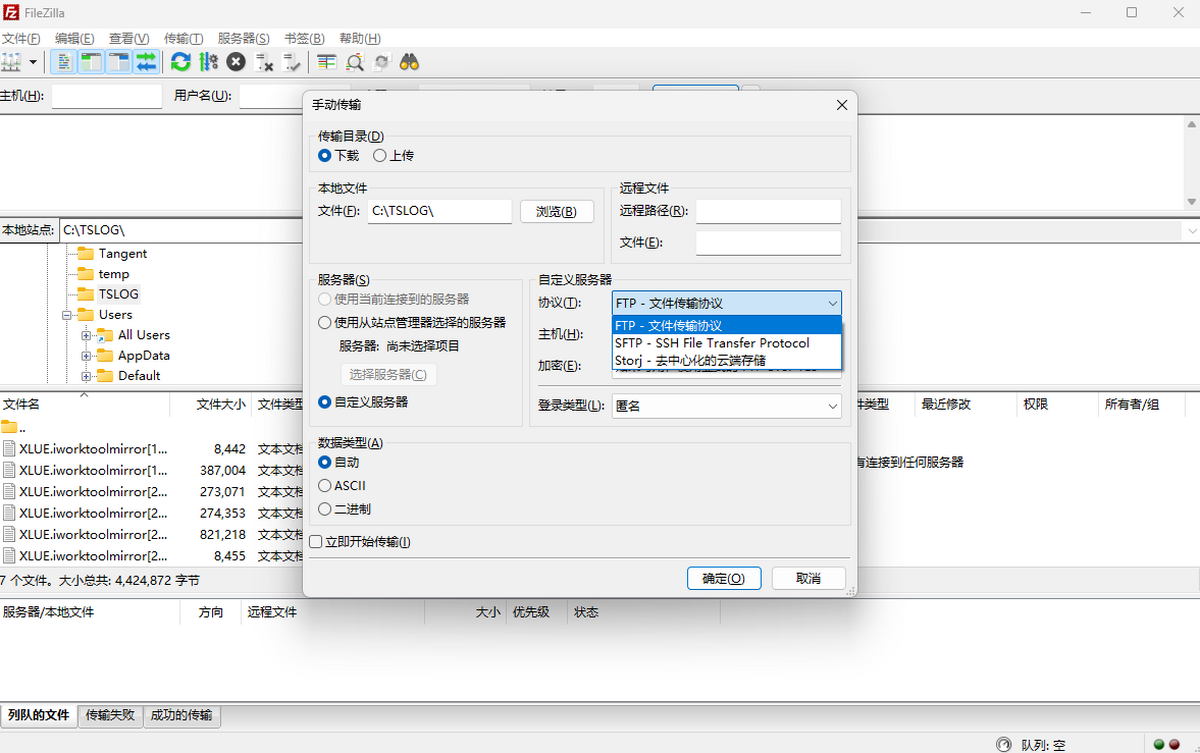Select the file sized 821,218

[x=152, y=534]
